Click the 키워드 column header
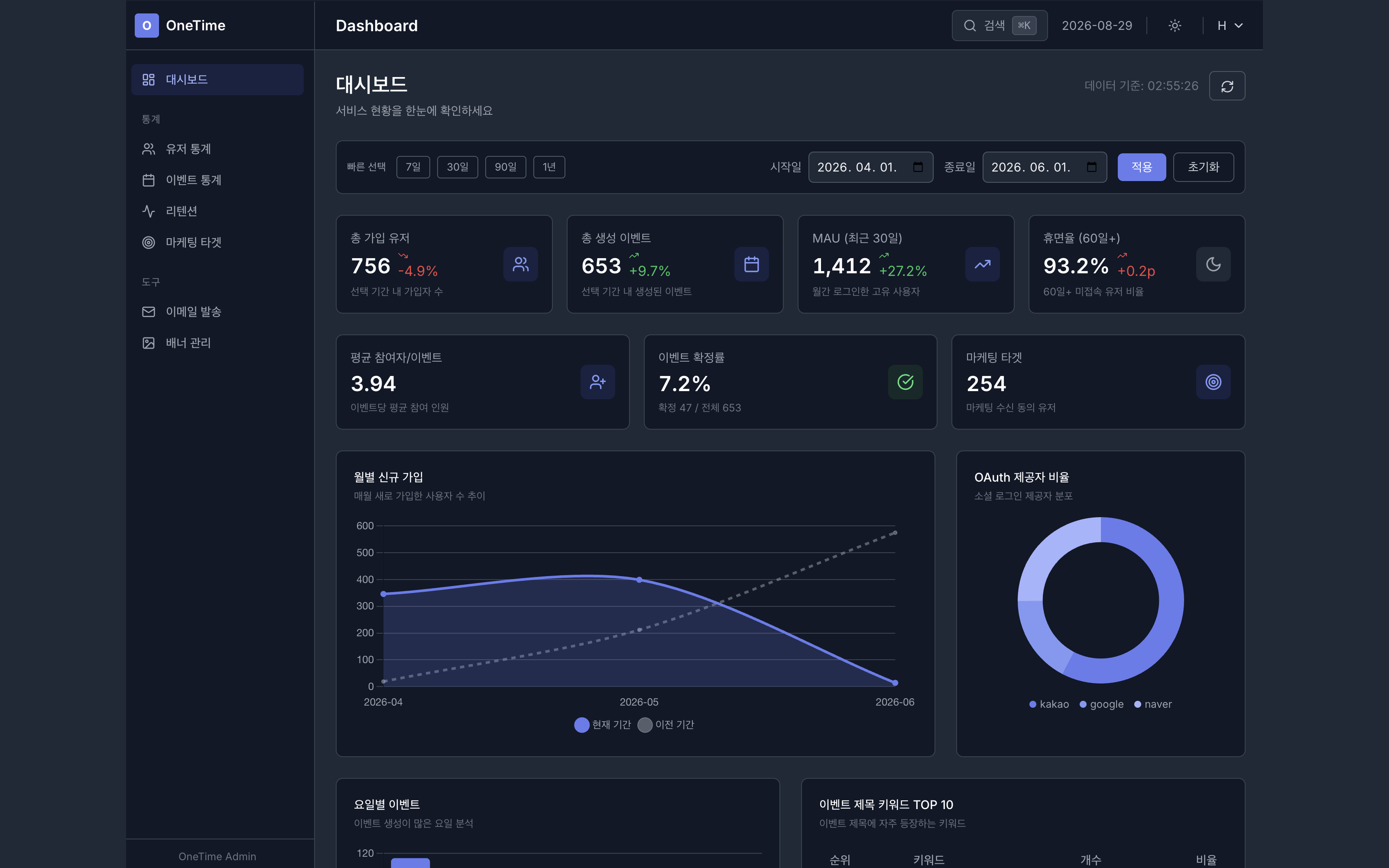 [928, 860]
